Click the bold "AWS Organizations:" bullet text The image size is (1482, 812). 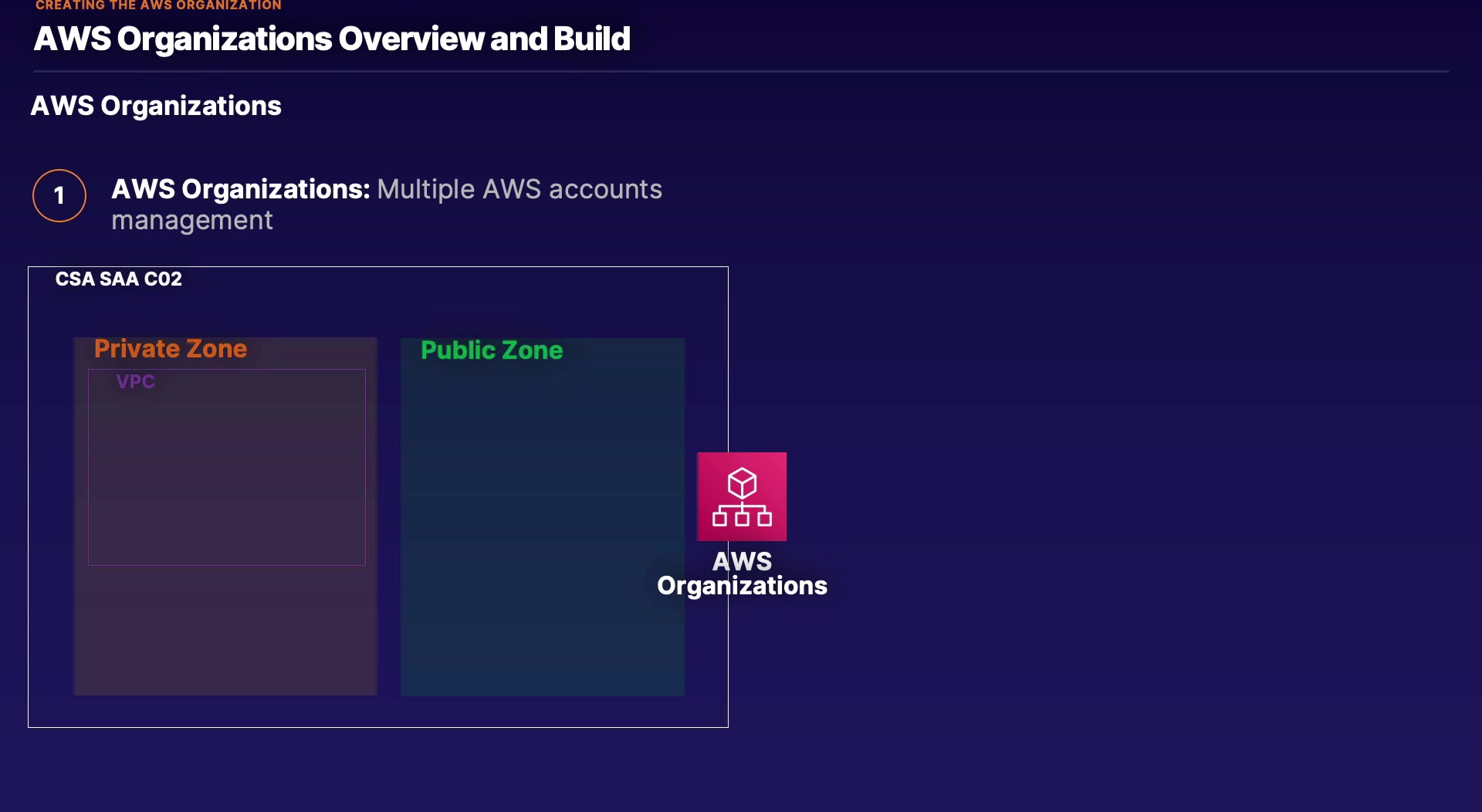241,189
